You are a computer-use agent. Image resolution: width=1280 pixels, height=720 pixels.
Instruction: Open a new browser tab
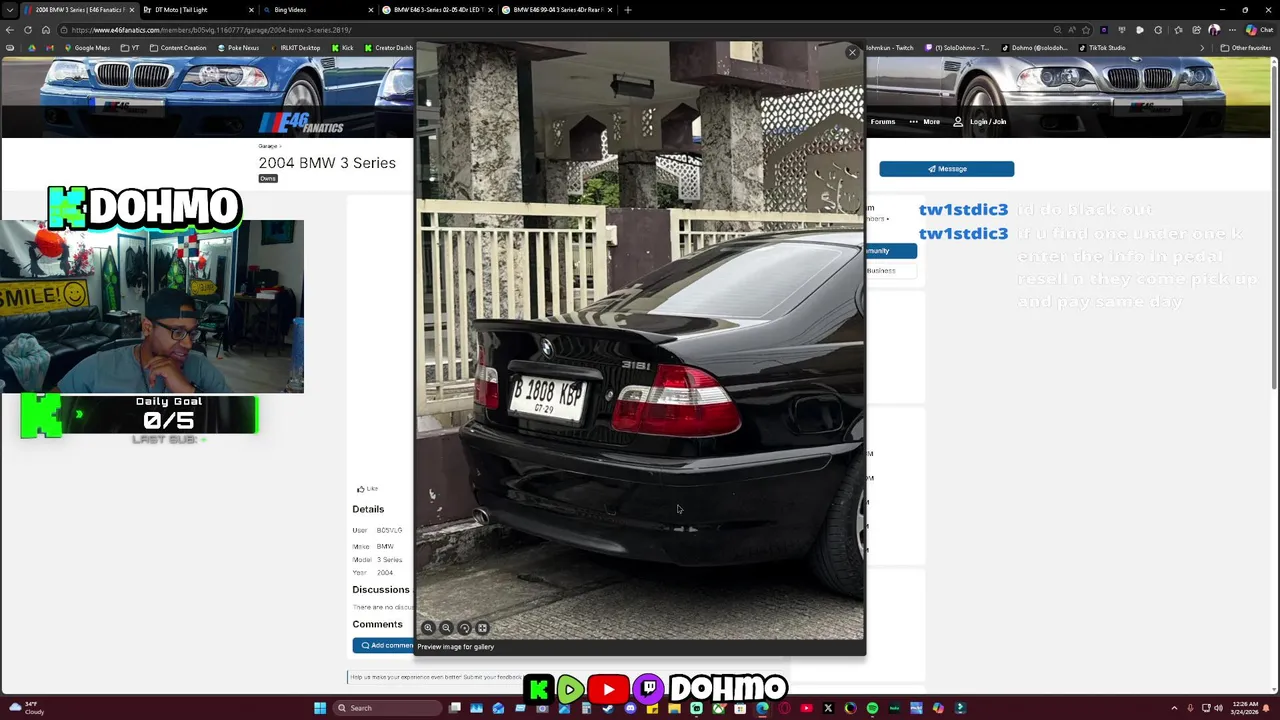(x=628, y=10)
